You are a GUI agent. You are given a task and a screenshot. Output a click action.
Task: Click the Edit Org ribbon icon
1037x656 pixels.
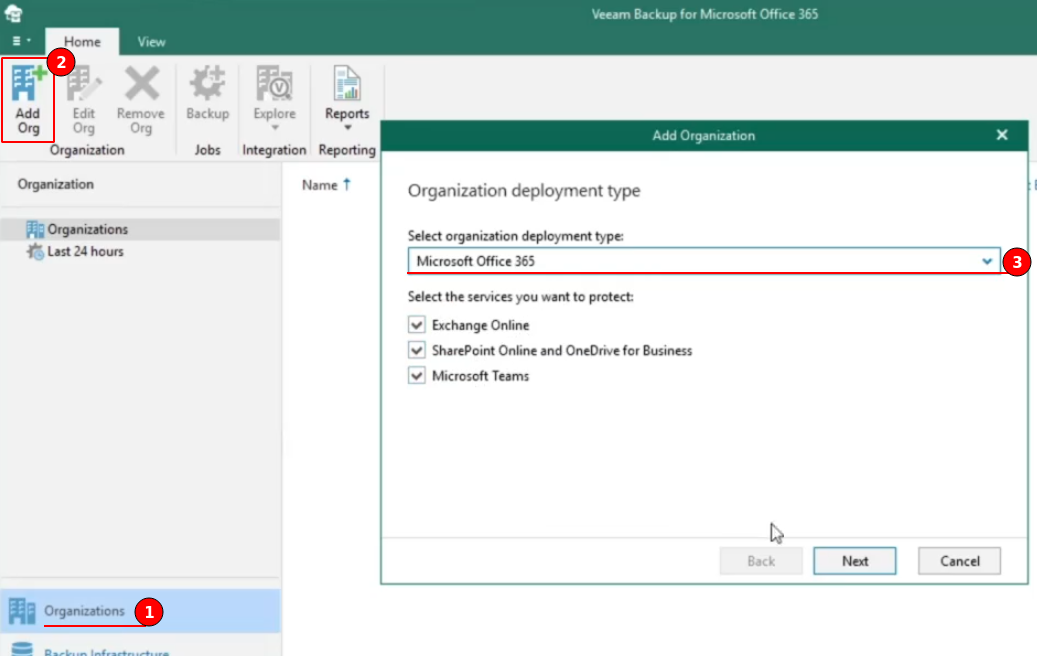pyautogui.click(x=84, y=83)
